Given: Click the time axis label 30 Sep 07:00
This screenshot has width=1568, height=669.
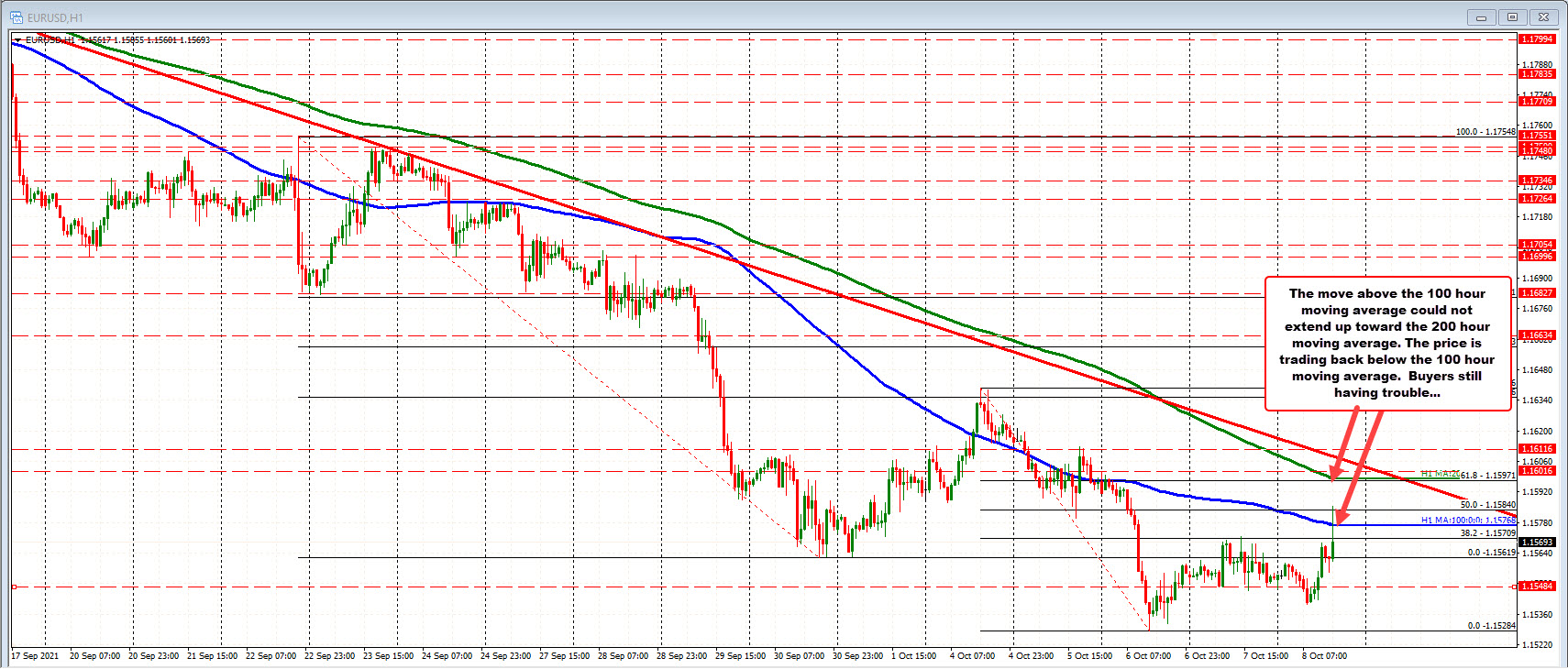Looking at the screenshot, I should pyautogui.click(x=799, y=656).
